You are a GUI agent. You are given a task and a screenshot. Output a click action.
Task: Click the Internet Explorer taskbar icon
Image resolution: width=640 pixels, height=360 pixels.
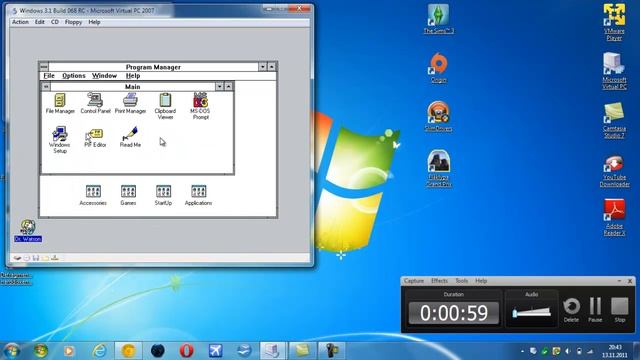coord(99,351)
